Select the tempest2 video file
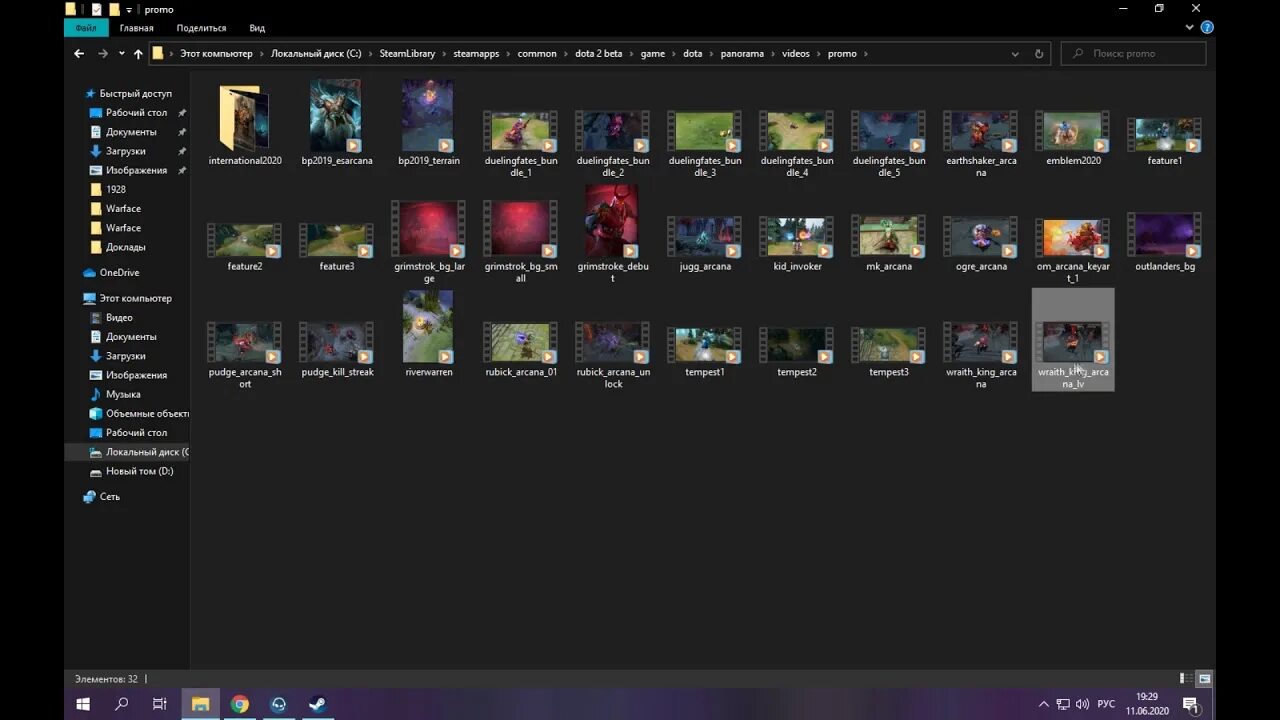 click(x=797, y=352)
